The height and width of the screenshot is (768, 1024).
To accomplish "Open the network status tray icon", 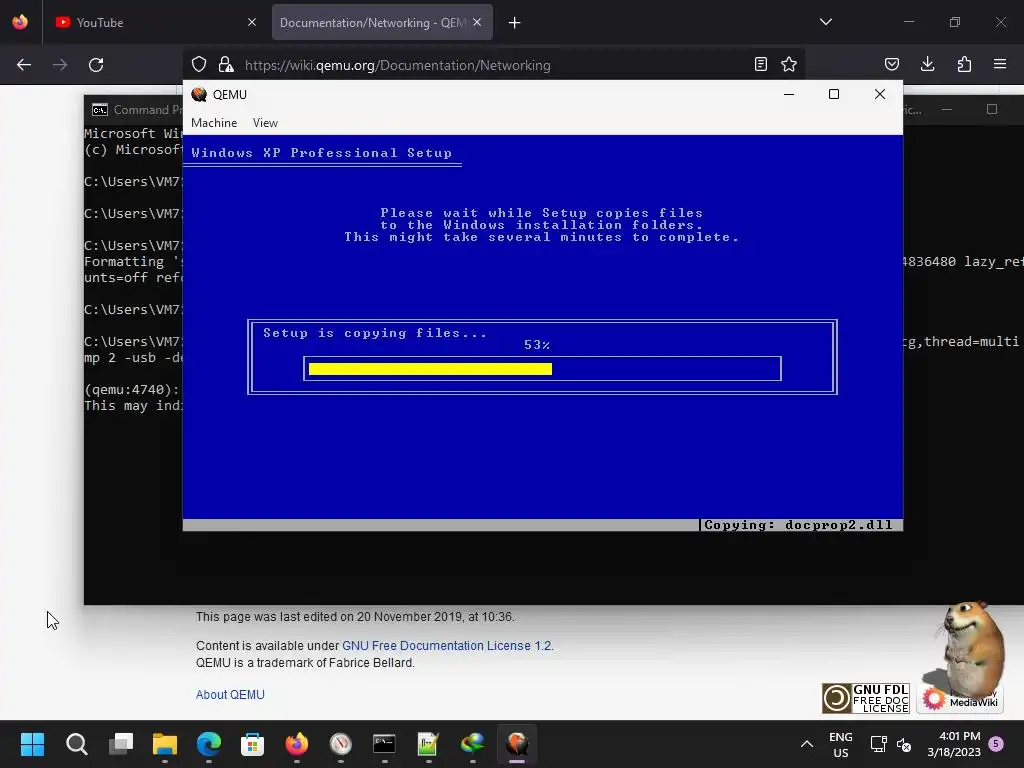I will pyautogui.click(x=878, y=744).
